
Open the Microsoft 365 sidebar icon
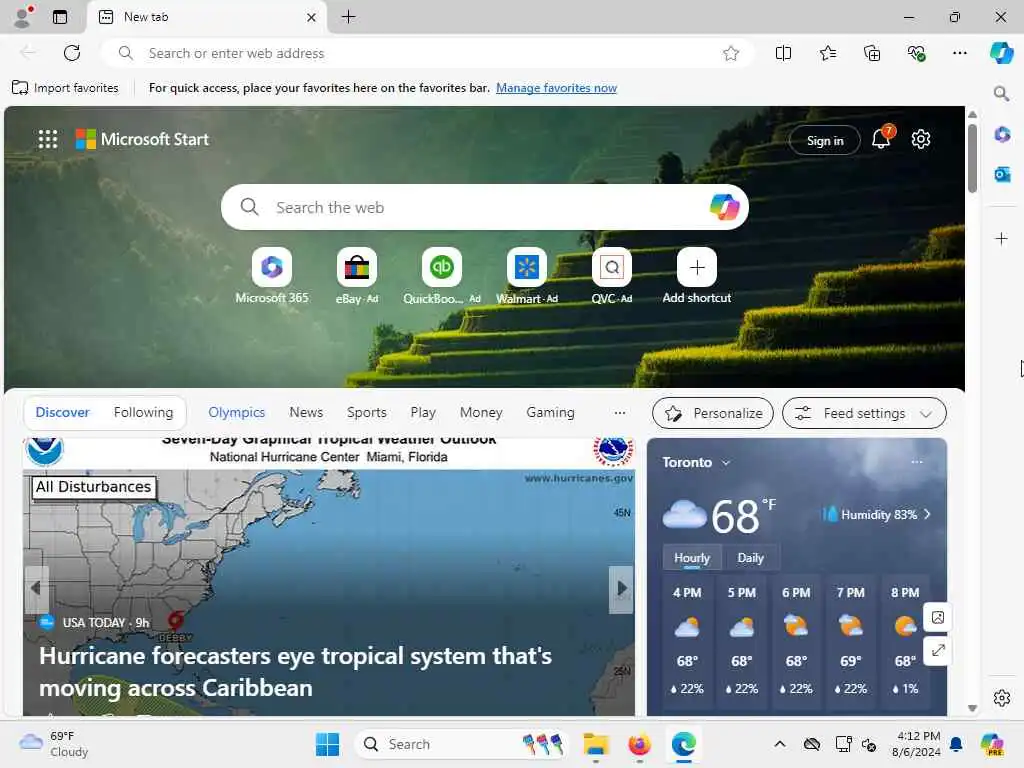(x=1002, y=135)
